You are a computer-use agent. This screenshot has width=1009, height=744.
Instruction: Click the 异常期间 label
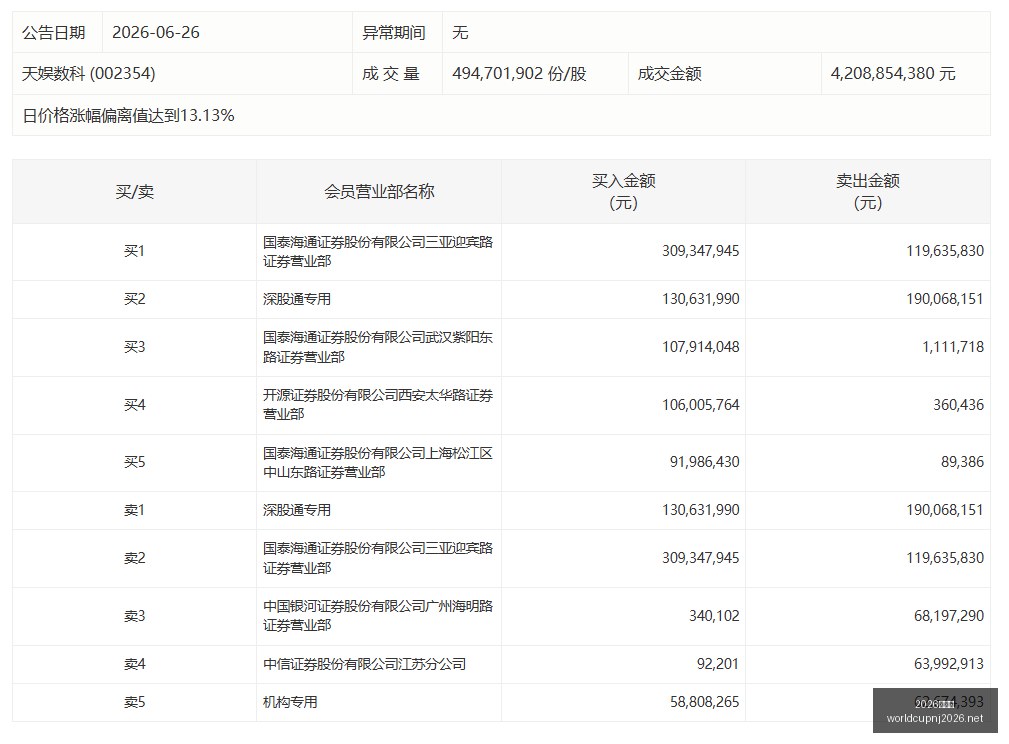(x=393, y=32)
